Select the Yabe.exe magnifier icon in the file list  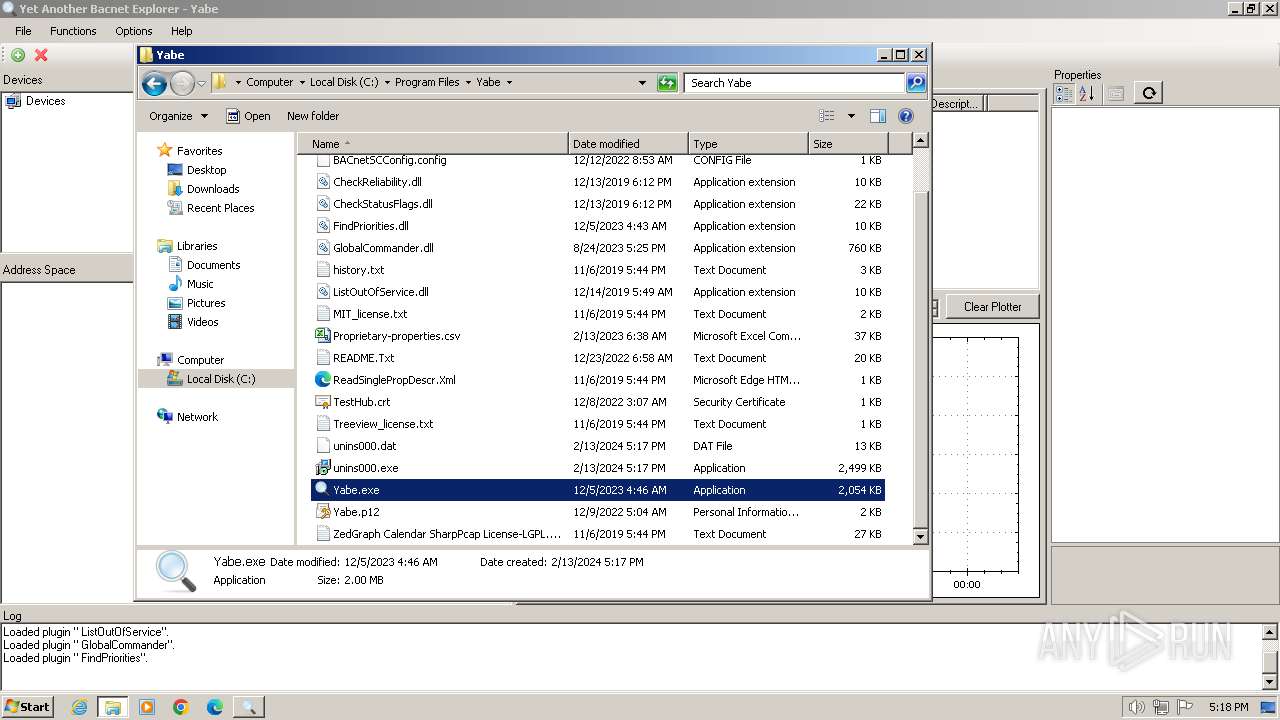[x=322, y=489]
